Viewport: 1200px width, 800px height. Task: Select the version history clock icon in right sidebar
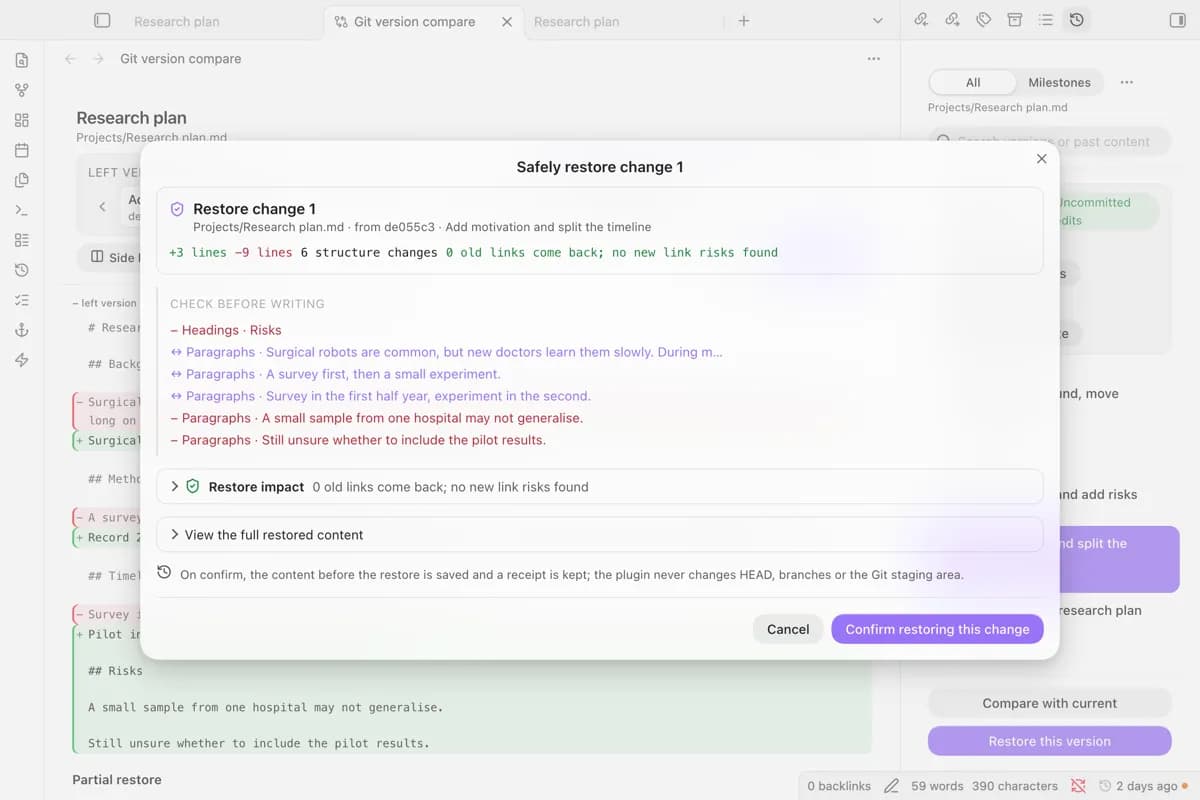point(1077,20)
